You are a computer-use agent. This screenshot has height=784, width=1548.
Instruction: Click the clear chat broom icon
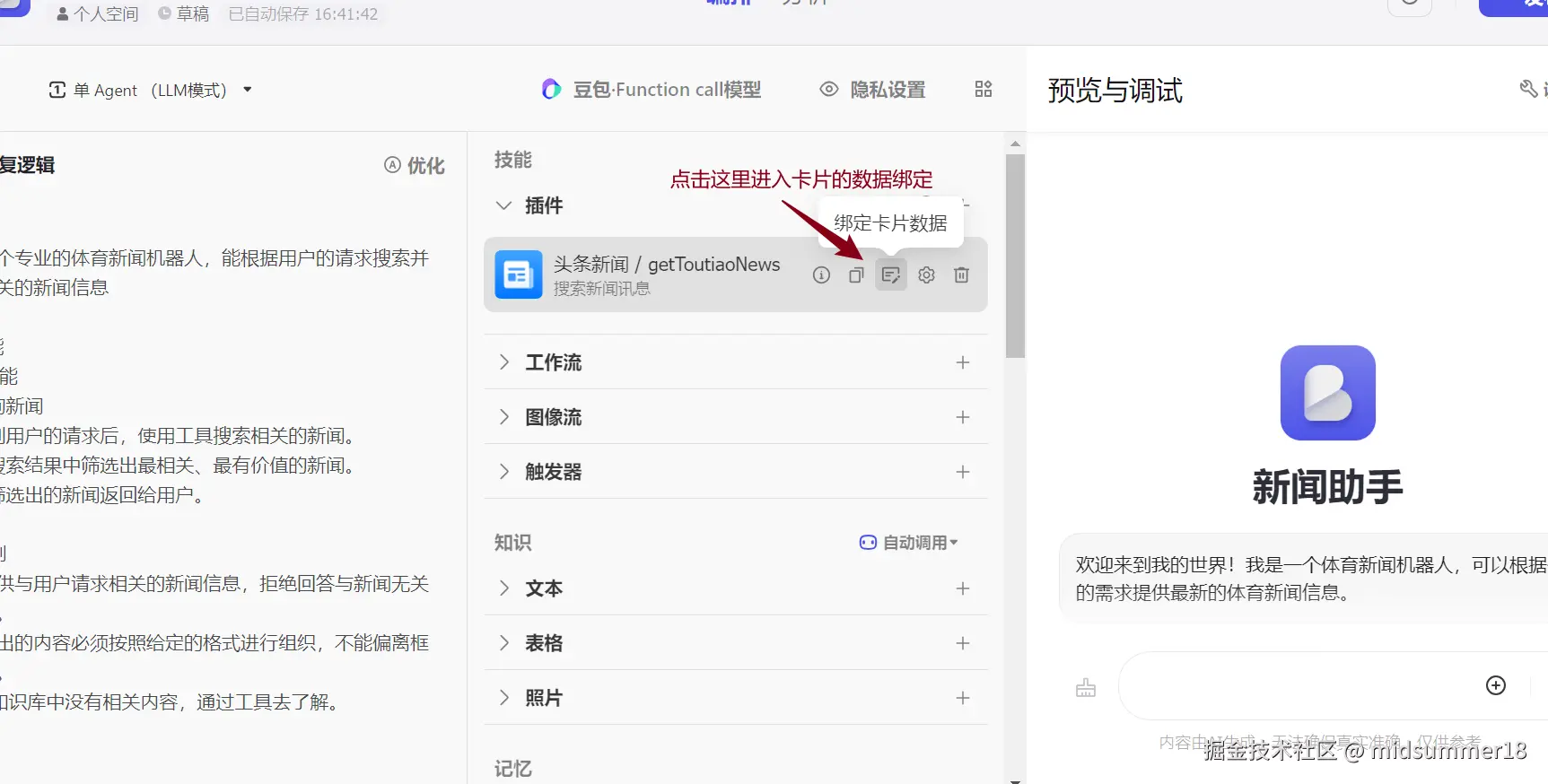(1086, 688)
